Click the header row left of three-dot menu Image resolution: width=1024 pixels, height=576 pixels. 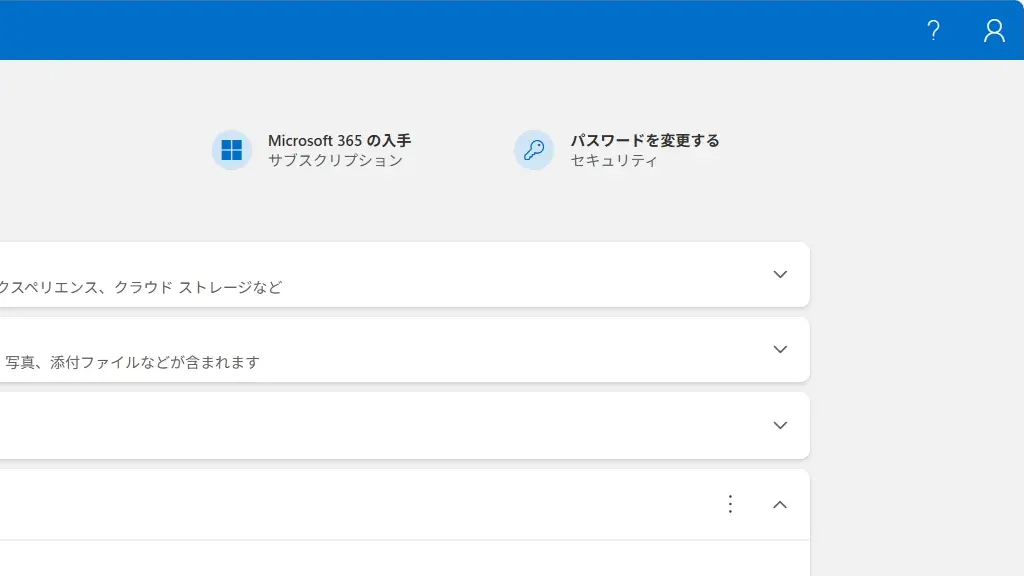click(x=350, y=505)
